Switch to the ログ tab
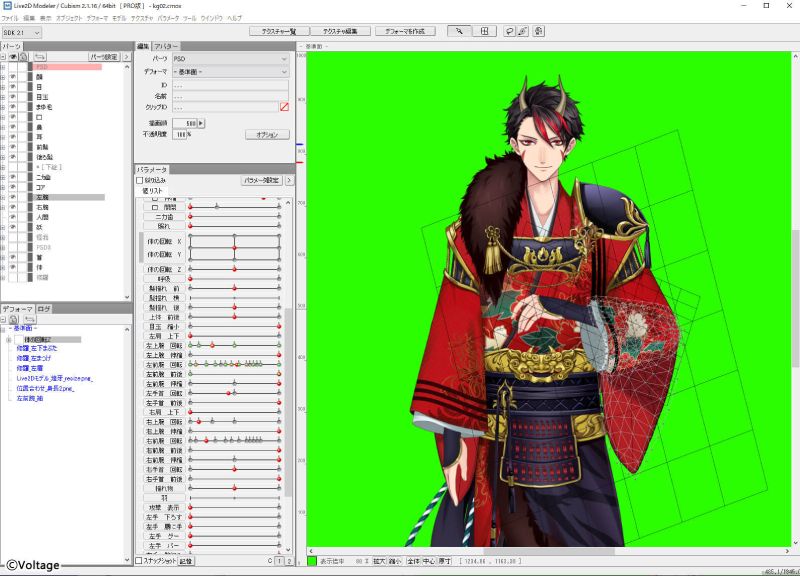800x576 pixels. click(x=44, y=309)
